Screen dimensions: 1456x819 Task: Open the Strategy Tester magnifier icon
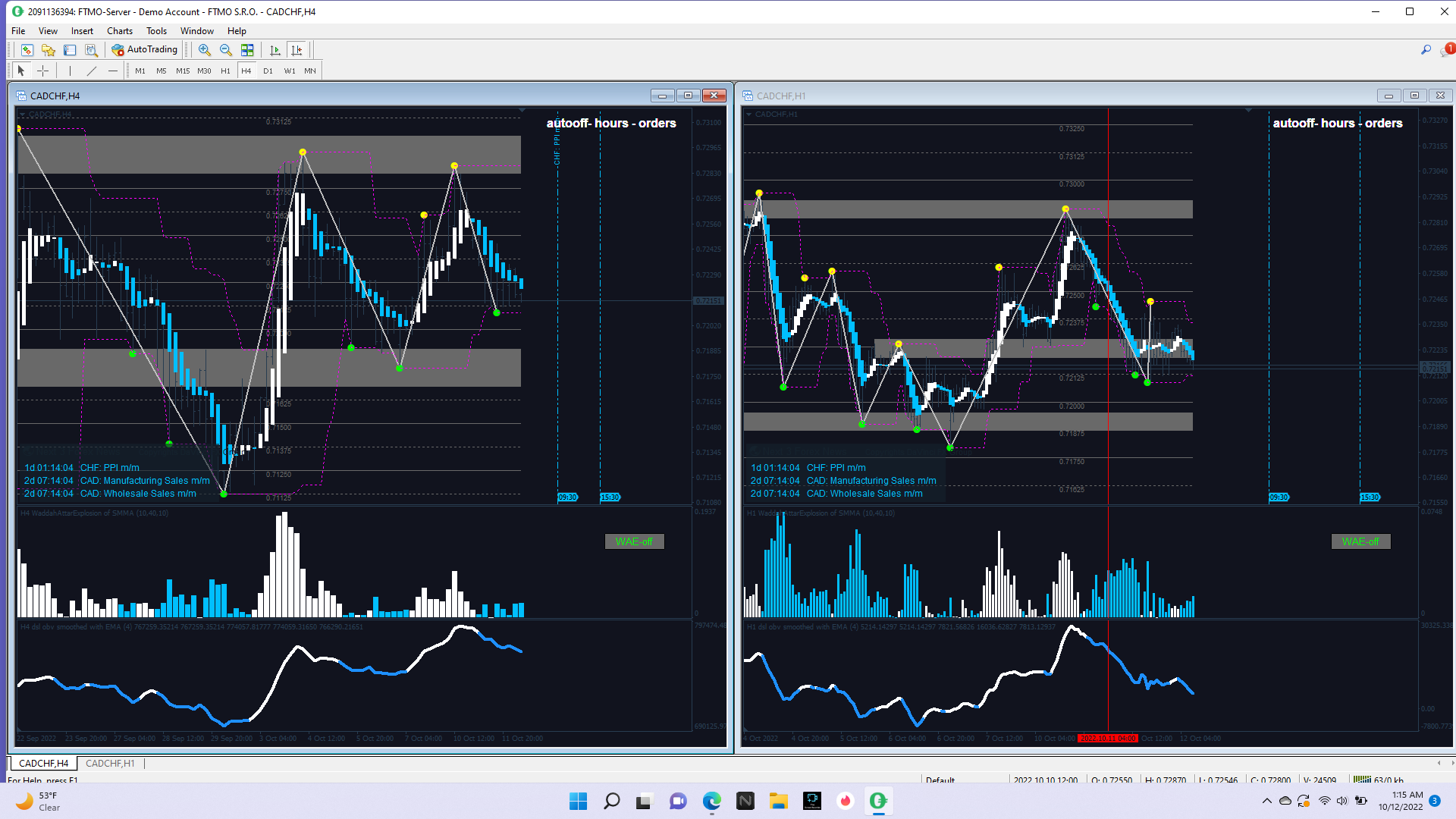(91, 50)
